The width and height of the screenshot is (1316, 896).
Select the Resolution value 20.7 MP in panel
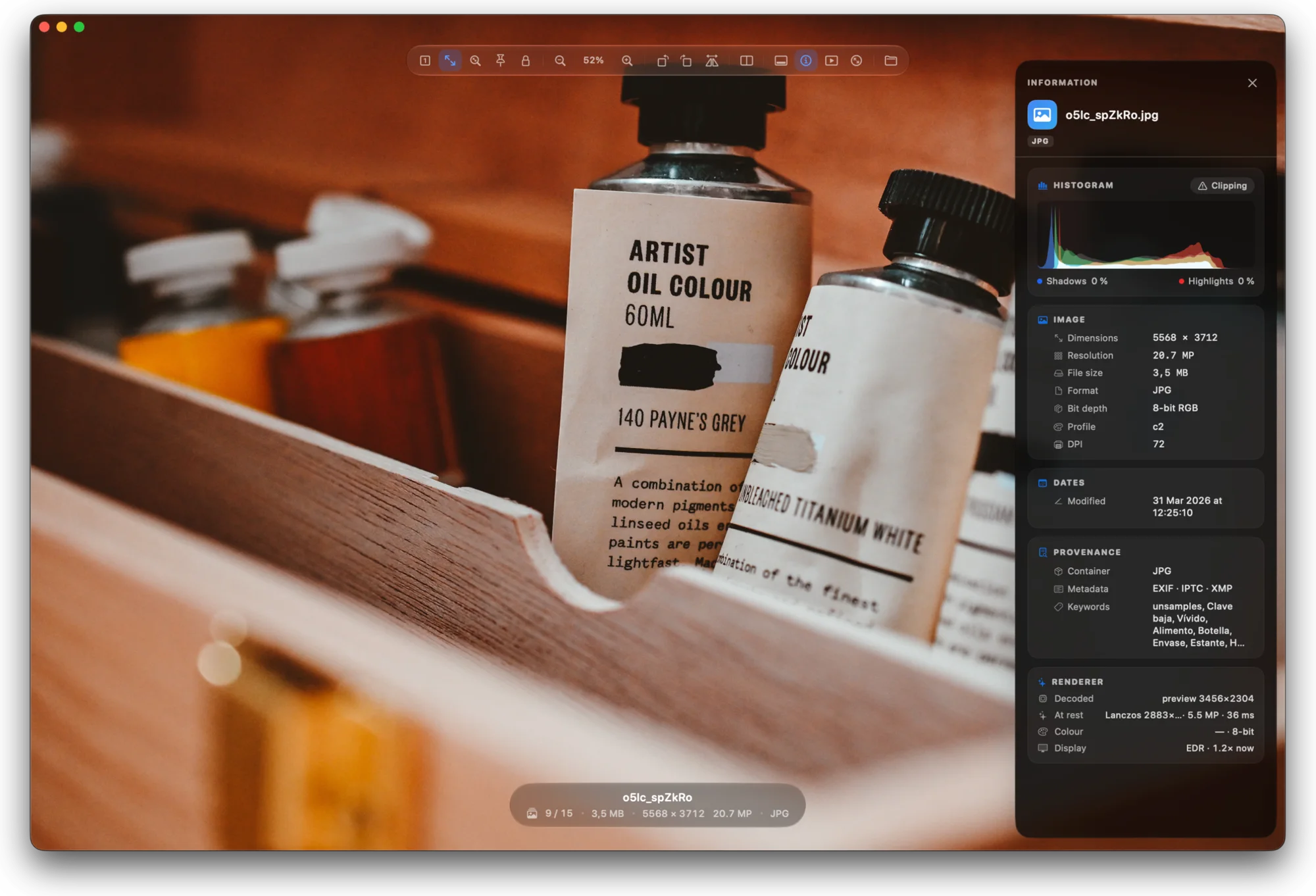(1173, 355)
